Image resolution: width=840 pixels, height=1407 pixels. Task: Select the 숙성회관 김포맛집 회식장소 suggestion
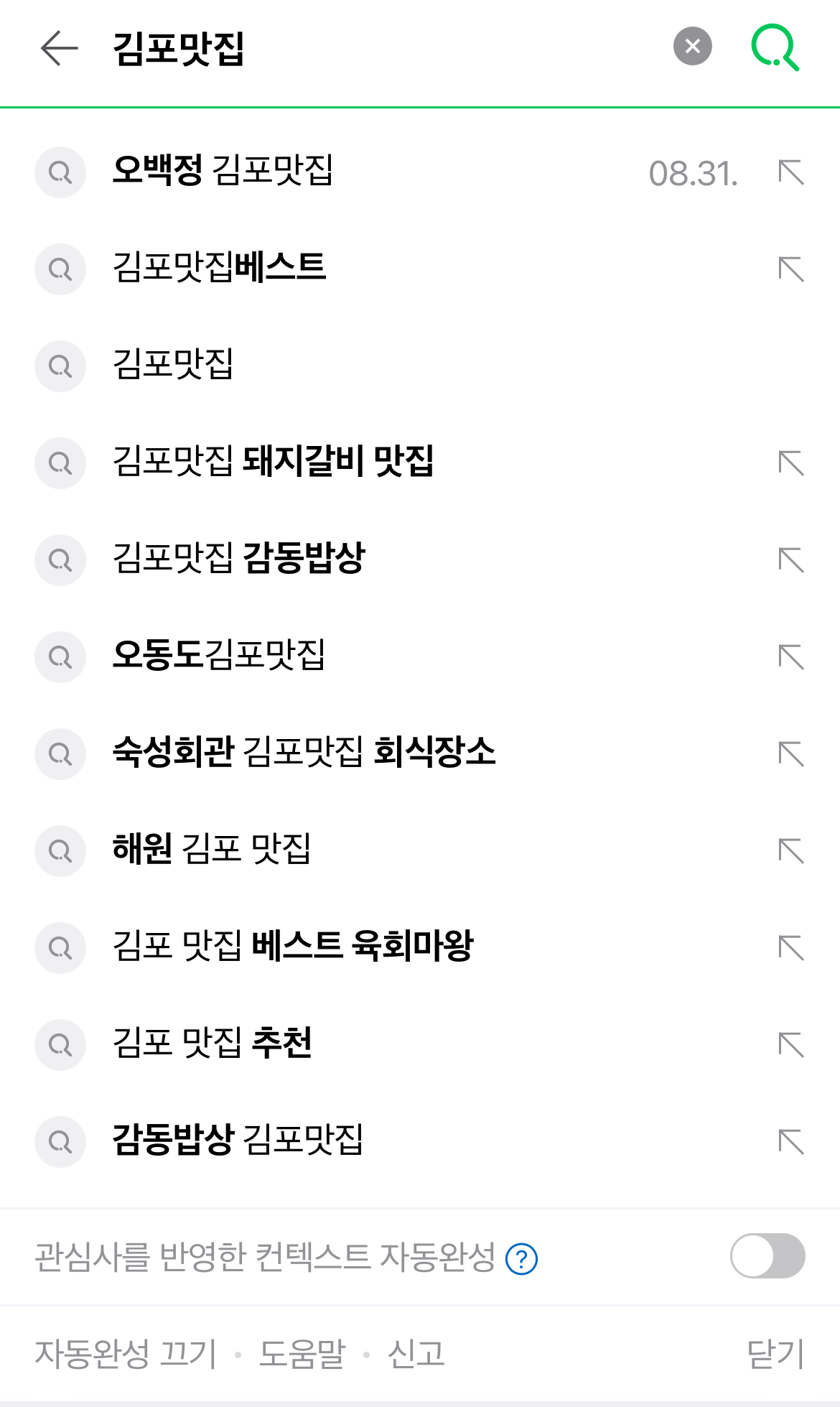(304, 753)
